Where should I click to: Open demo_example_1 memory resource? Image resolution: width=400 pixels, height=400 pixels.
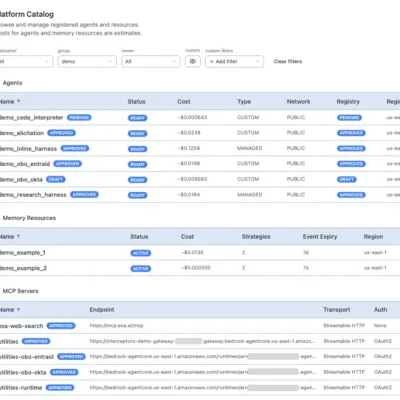click(x=22, y=253)
